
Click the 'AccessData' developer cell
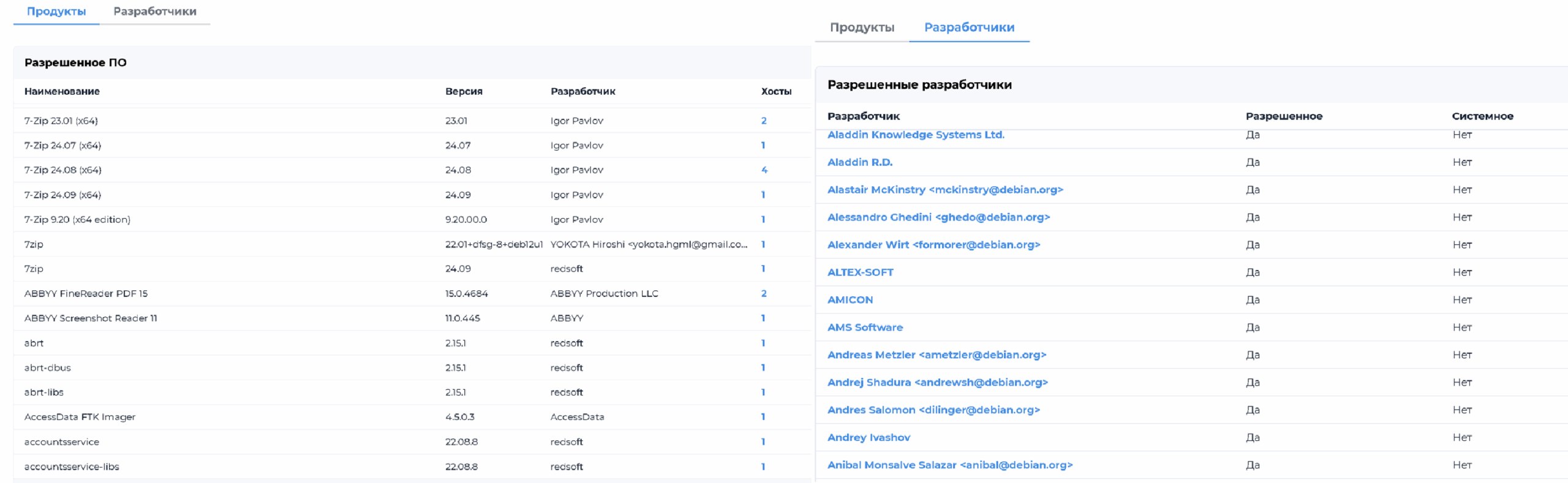pos(577,417)
